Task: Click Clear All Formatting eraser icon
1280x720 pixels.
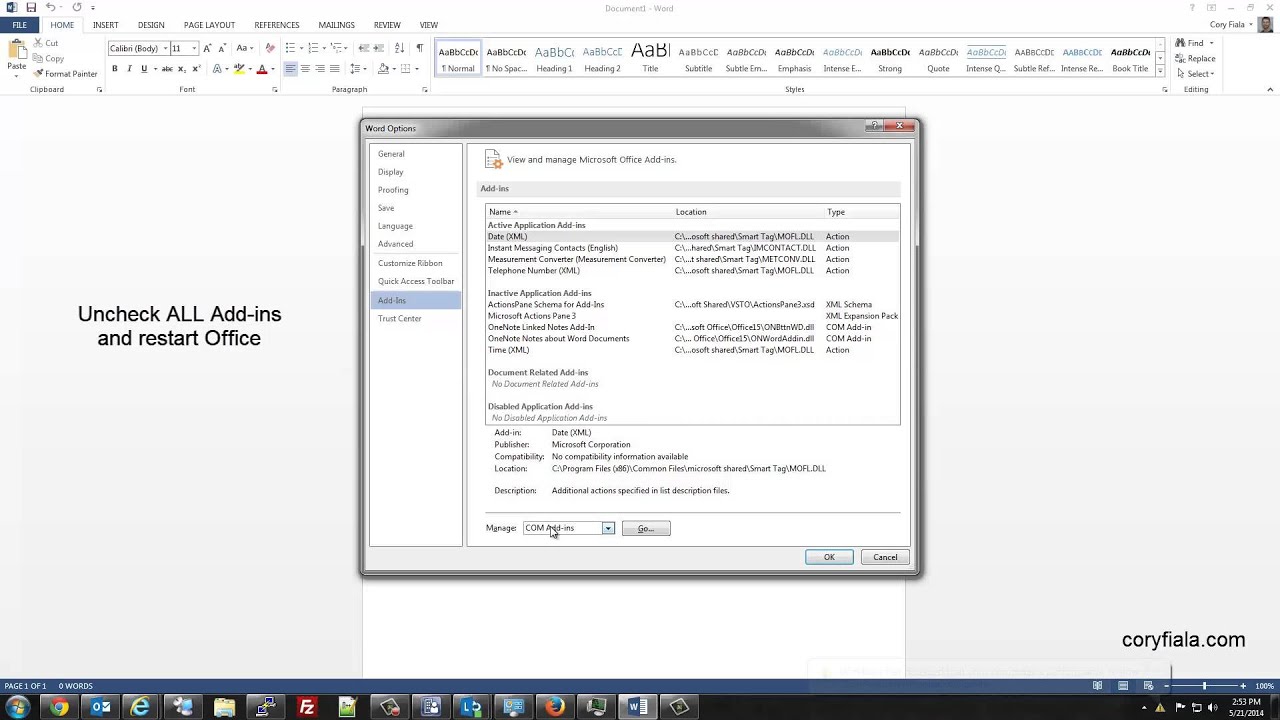Action: tap(270, 48)
